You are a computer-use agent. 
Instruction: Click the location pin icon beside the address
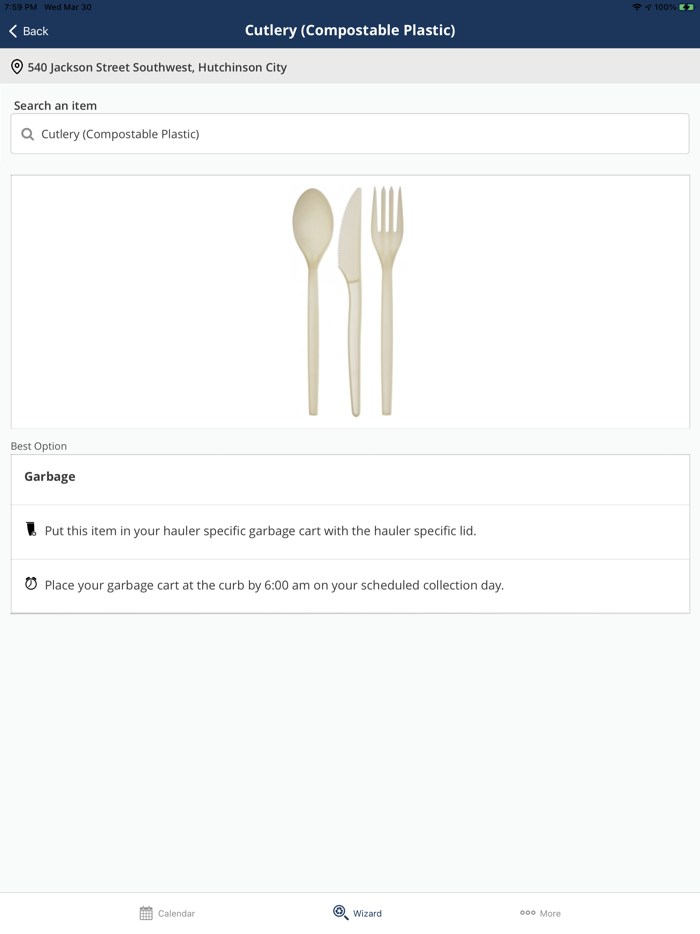(x=15, y=67)
